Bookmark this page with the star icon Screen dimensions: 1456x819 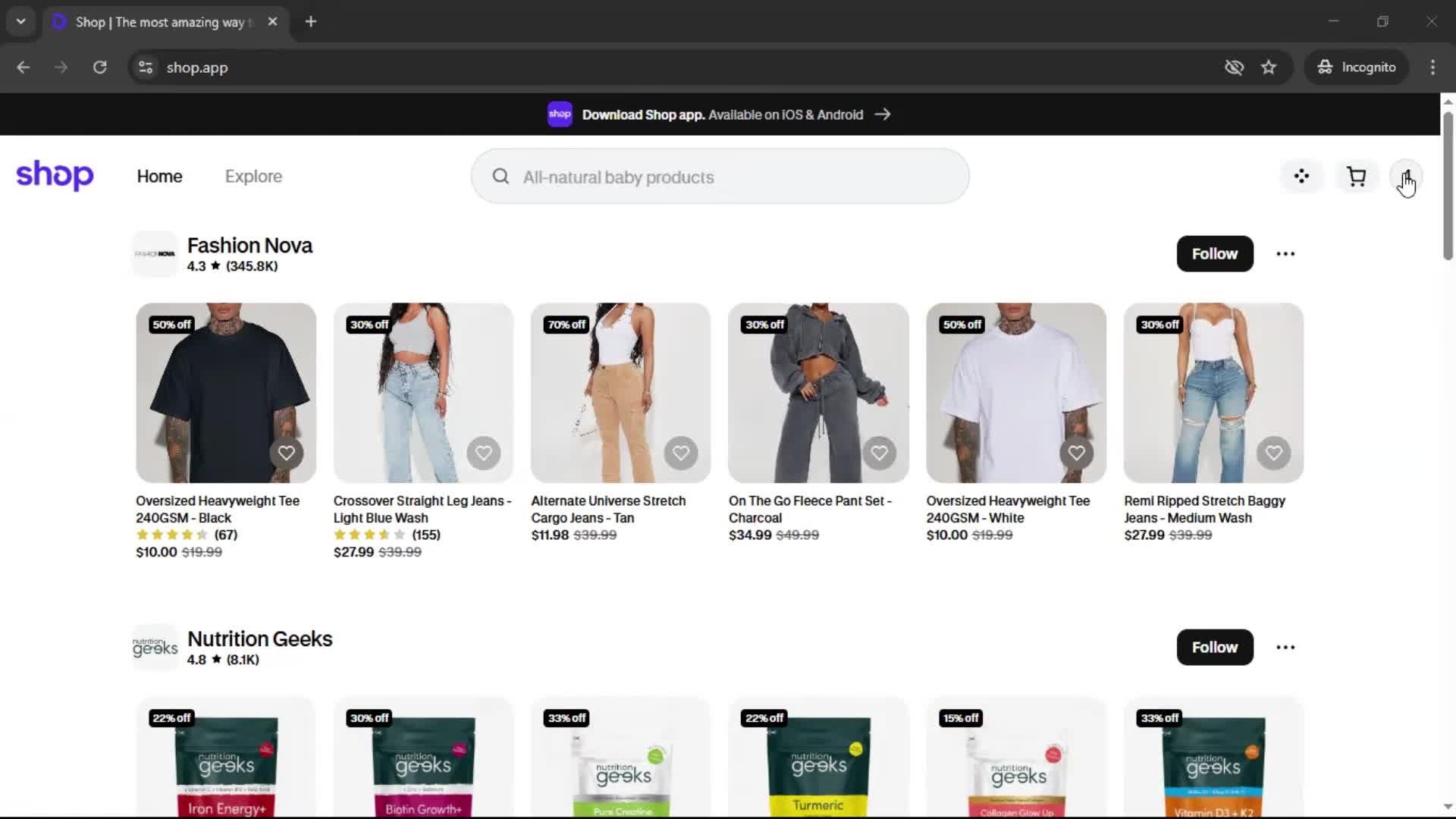click(x=1269, y=67)
